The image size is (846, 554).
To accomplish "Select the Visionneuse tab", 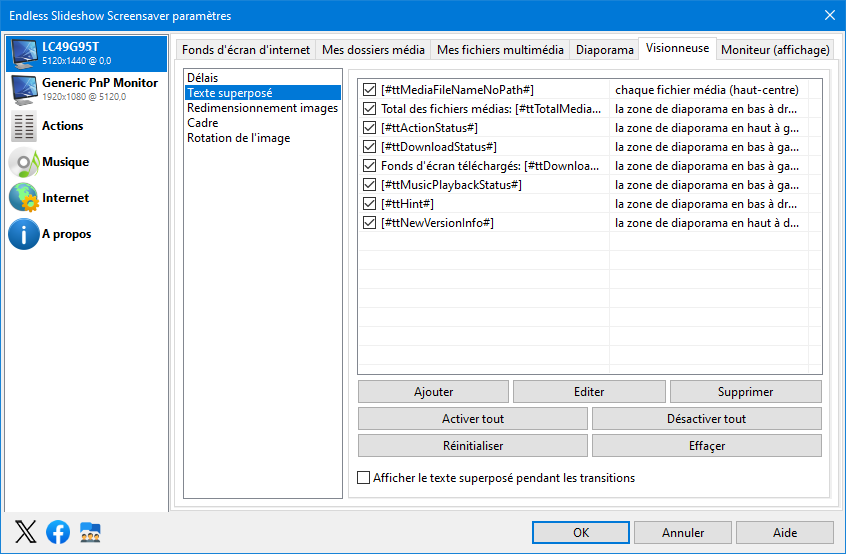I will (x=677, y=48).
